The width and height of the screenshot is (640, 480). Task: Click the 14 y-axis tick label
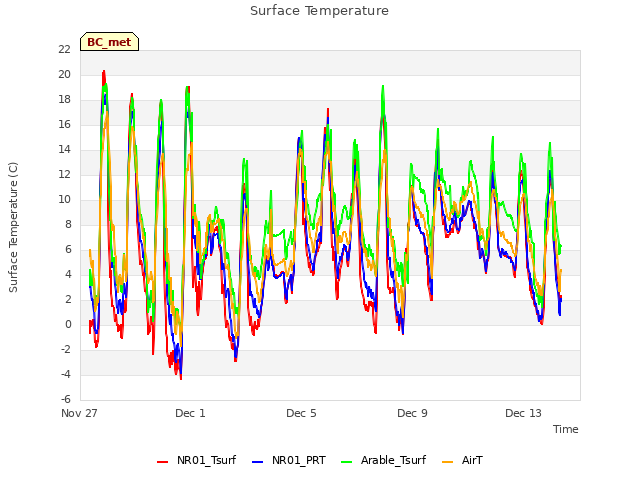(x=64, y=149)
